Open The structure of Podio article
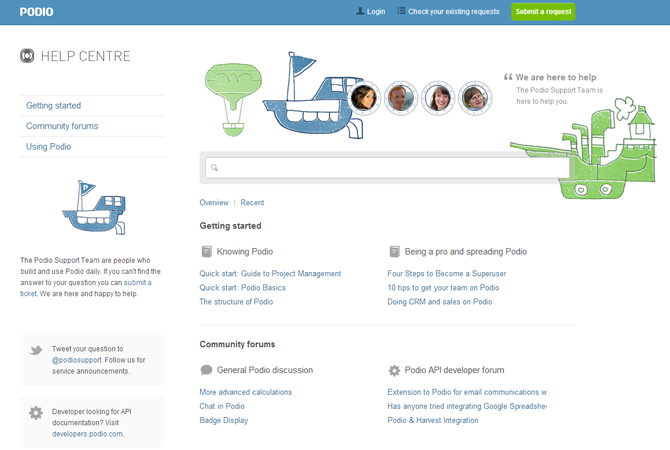This screenshot has width=670, height=450. tap(236, 302)
